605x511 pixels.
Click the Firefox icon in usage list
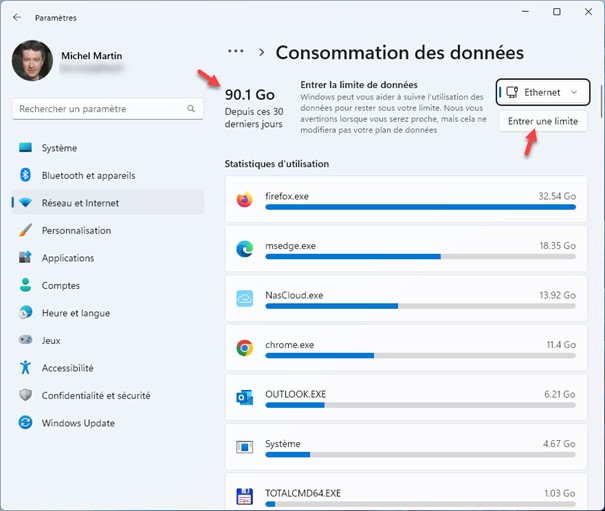click(244, 200)
